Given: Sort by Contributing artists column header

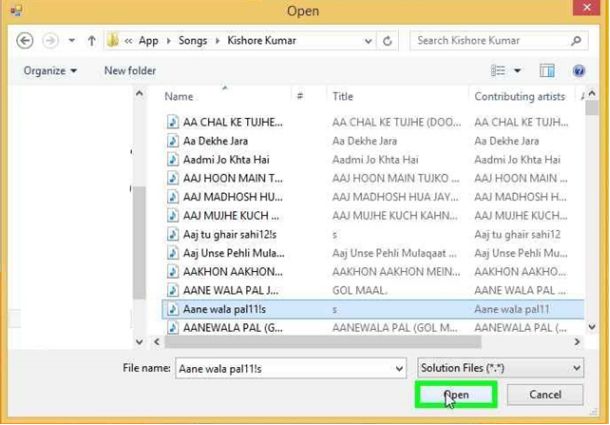Looking at the screenshot, I should click(519, 96).
